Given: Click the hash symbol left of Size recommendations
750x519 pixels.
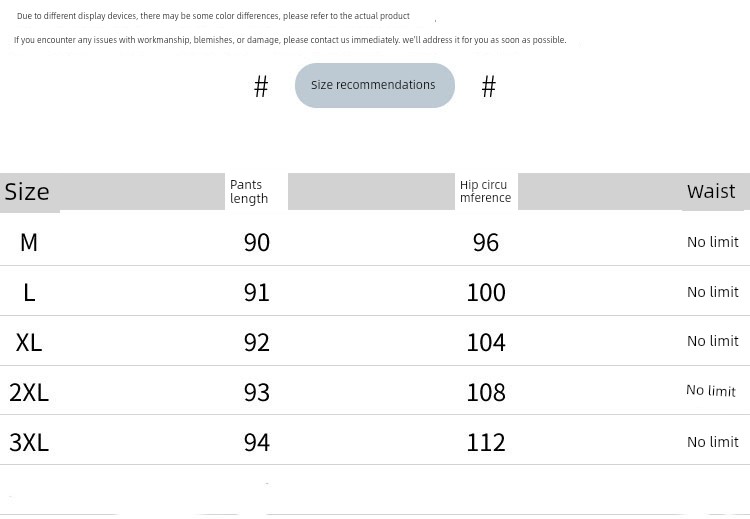Looking at the screenshot, I should (261, 87).
